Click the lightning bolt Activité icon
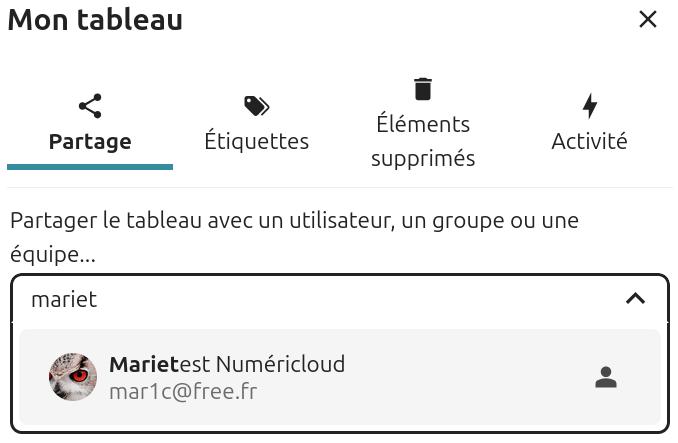 coord(589,106)
